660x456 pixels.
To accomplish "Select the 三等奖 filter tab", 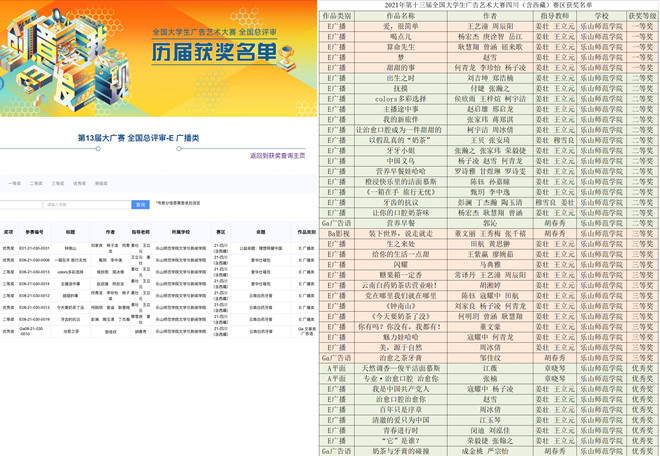I will click(58, 184).
